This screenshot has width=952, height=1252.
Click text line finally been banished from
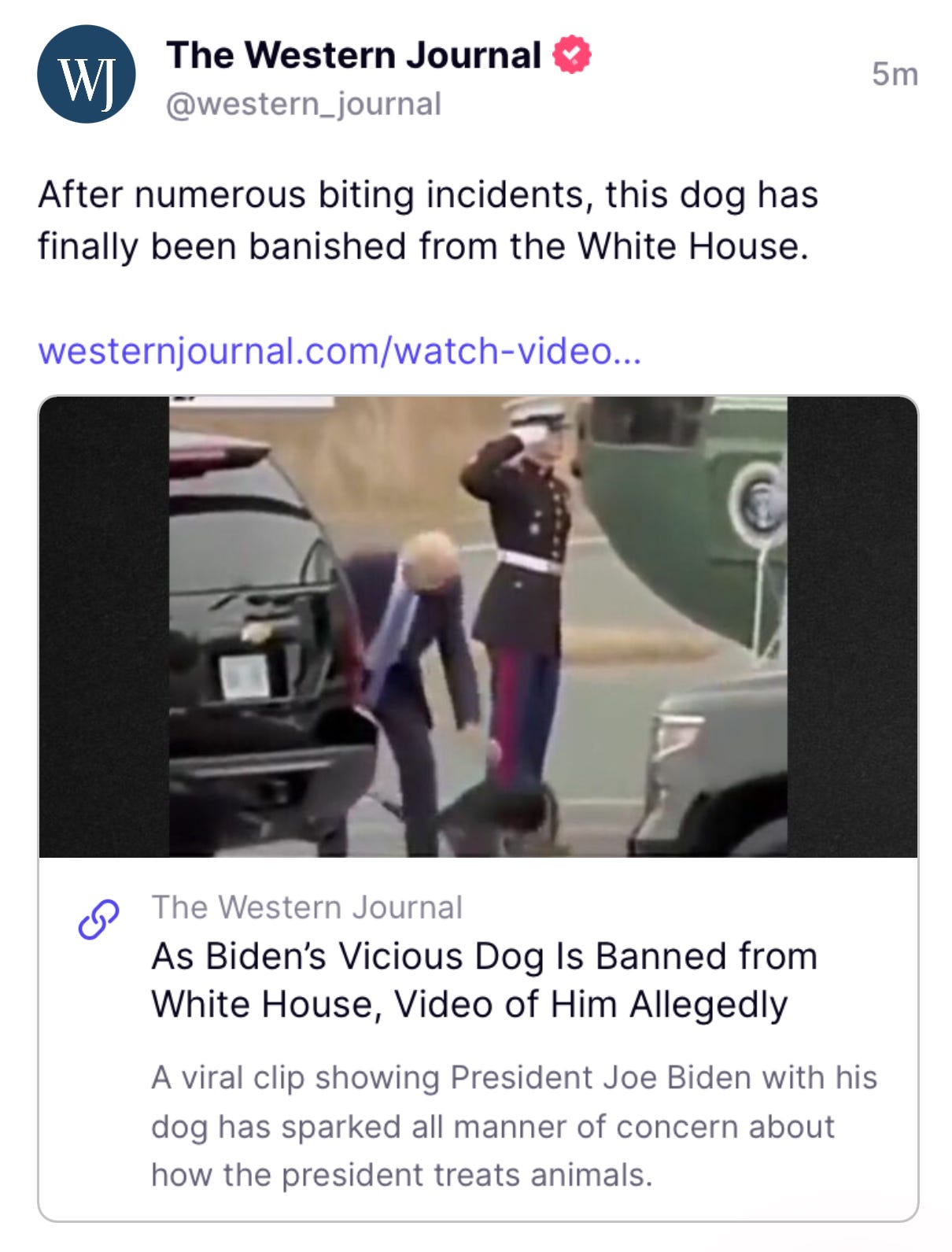coord(422,246)
